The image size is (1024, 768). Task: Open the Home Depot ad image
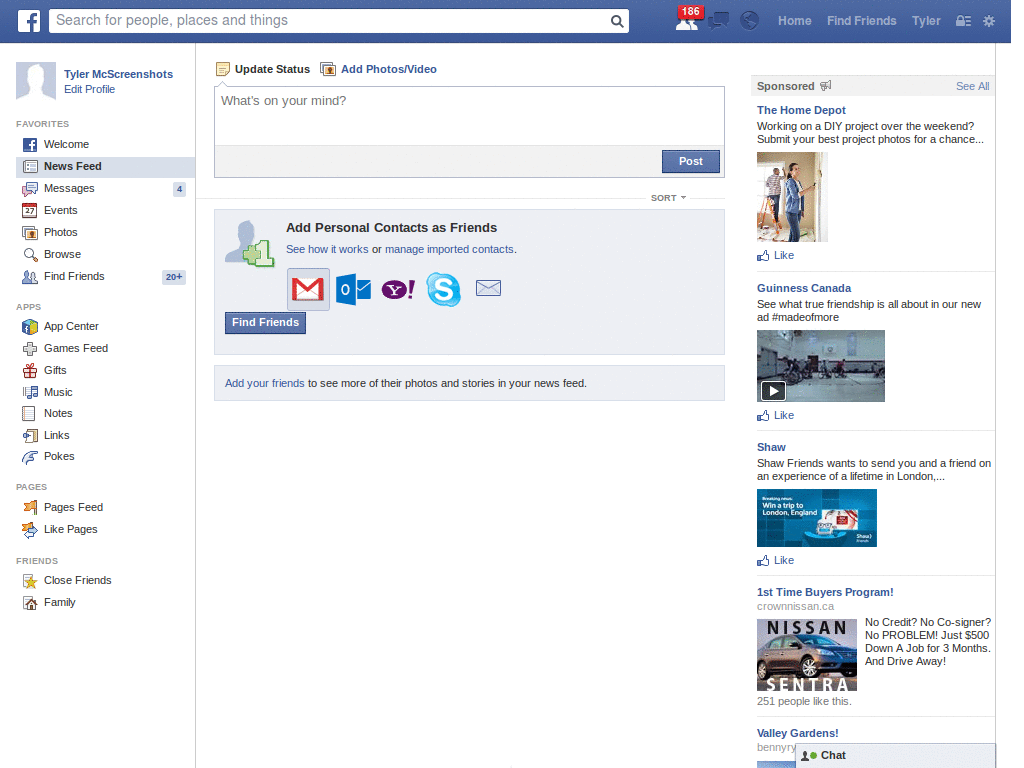point(792,197)
